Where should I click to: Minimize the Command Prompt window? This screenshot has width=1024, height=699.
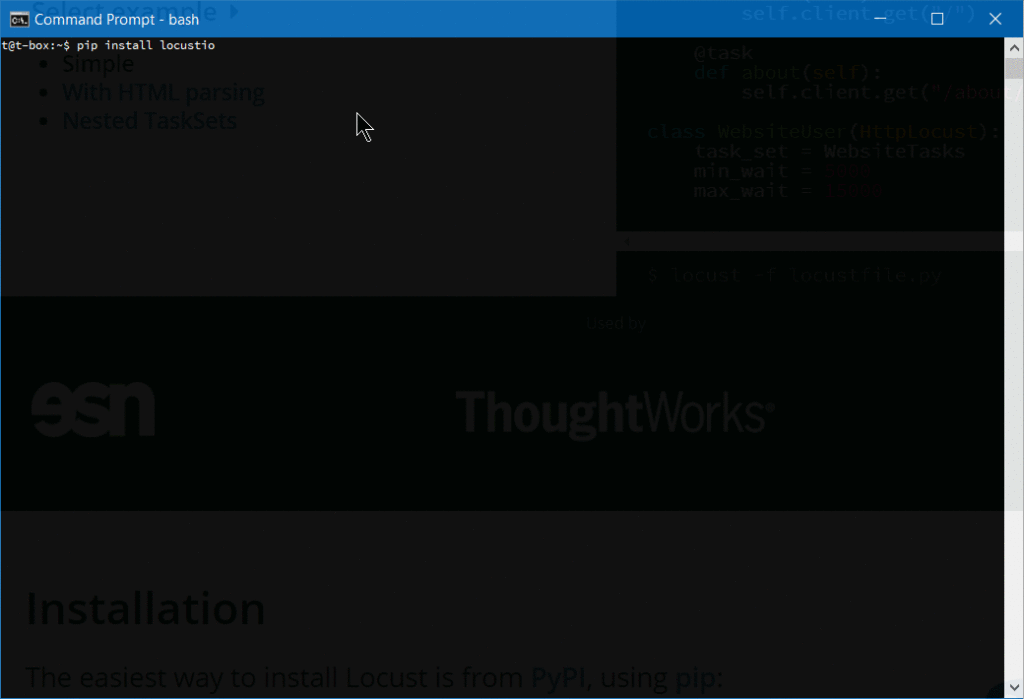point(880,19)
